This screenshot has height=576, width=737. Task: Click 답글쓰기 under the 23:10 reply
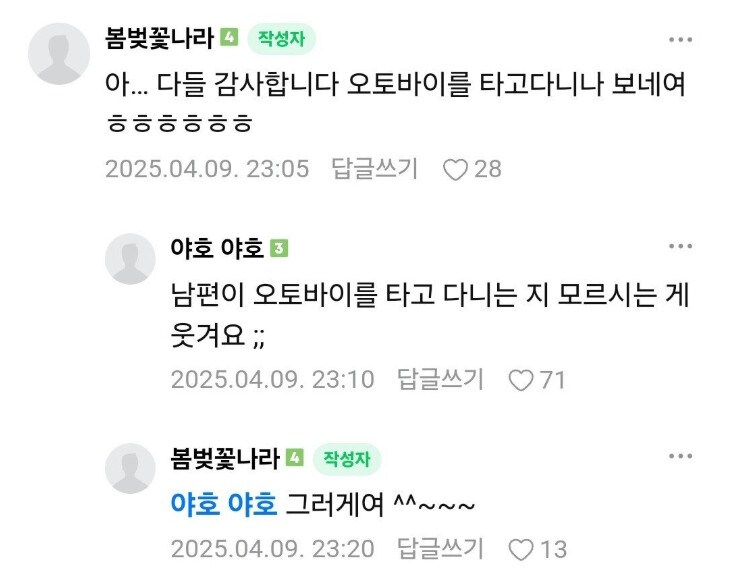coord(440,379)
